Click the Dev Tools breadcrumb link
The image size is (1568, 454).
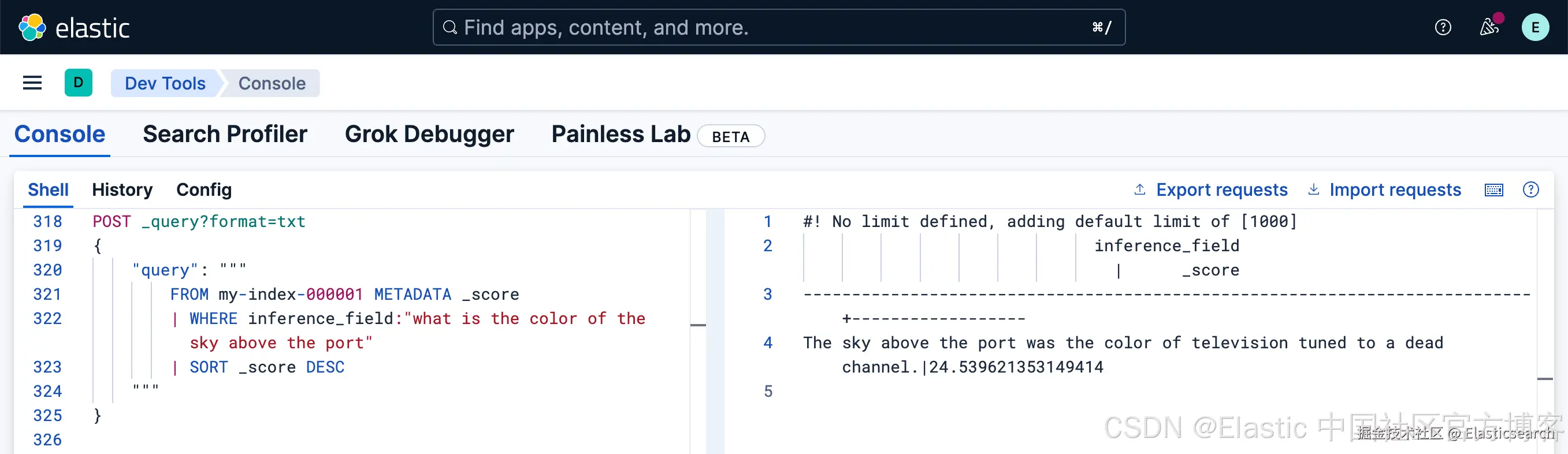pyautogui.click(x=165, y=83)
